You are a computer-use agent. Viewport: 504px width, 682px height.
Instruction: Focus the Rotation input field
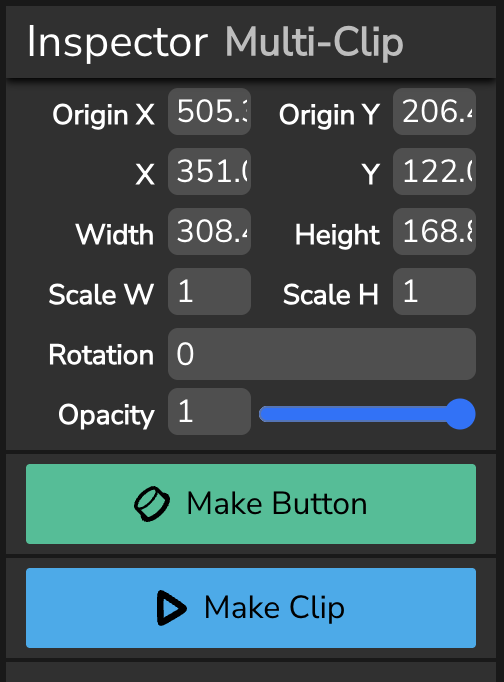tap(322, 354)
